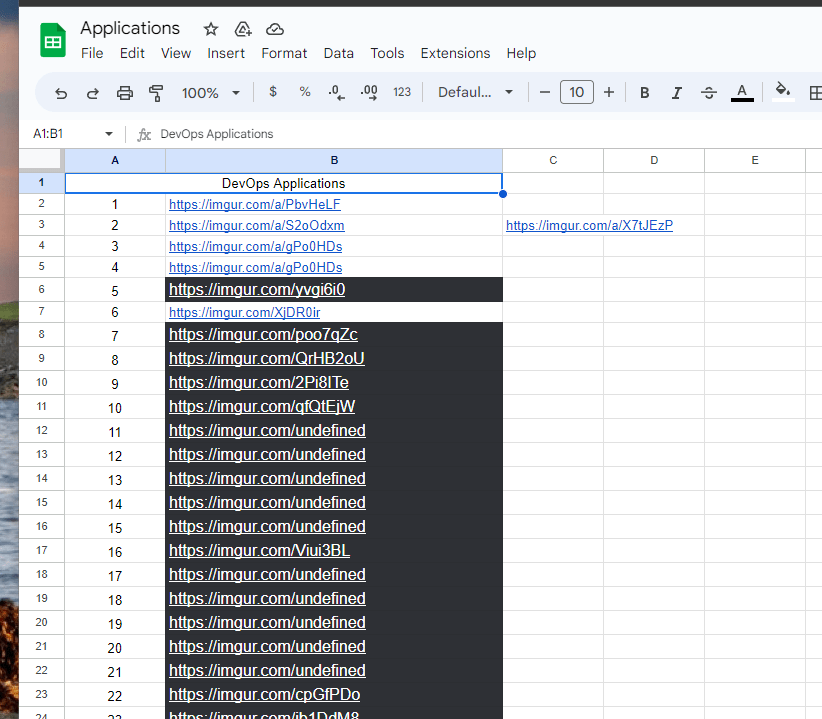Open the Help menu
The height and width of the screenshot is (719, 822).
(521, 53)
